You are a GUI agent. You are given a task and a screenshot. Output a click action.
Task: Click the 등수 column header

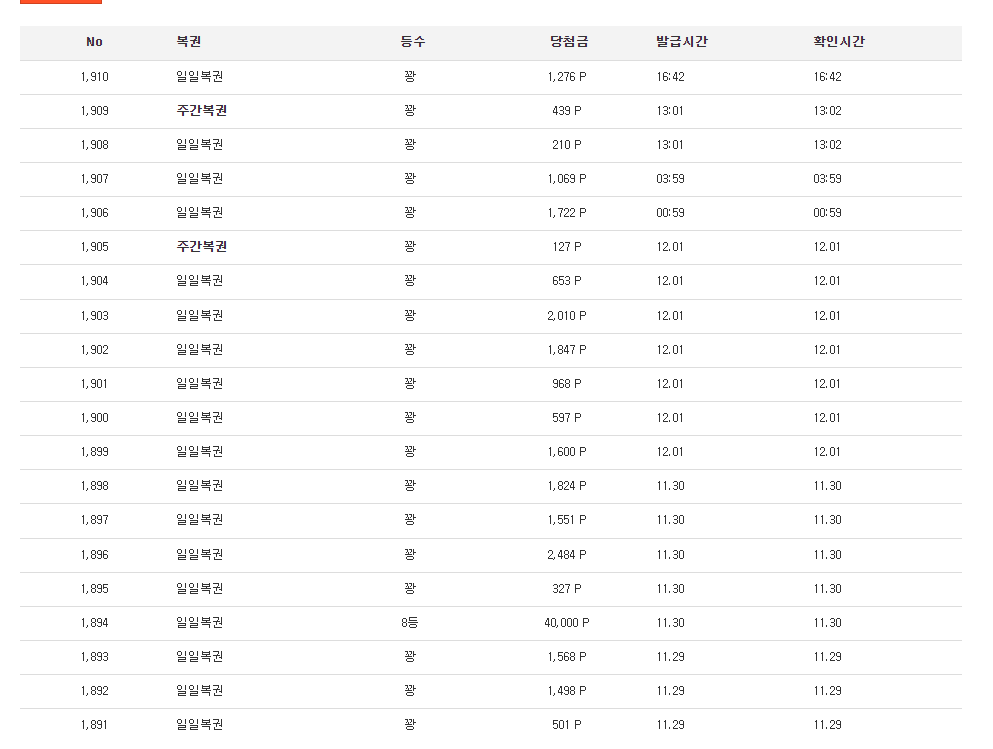point(413,42)
